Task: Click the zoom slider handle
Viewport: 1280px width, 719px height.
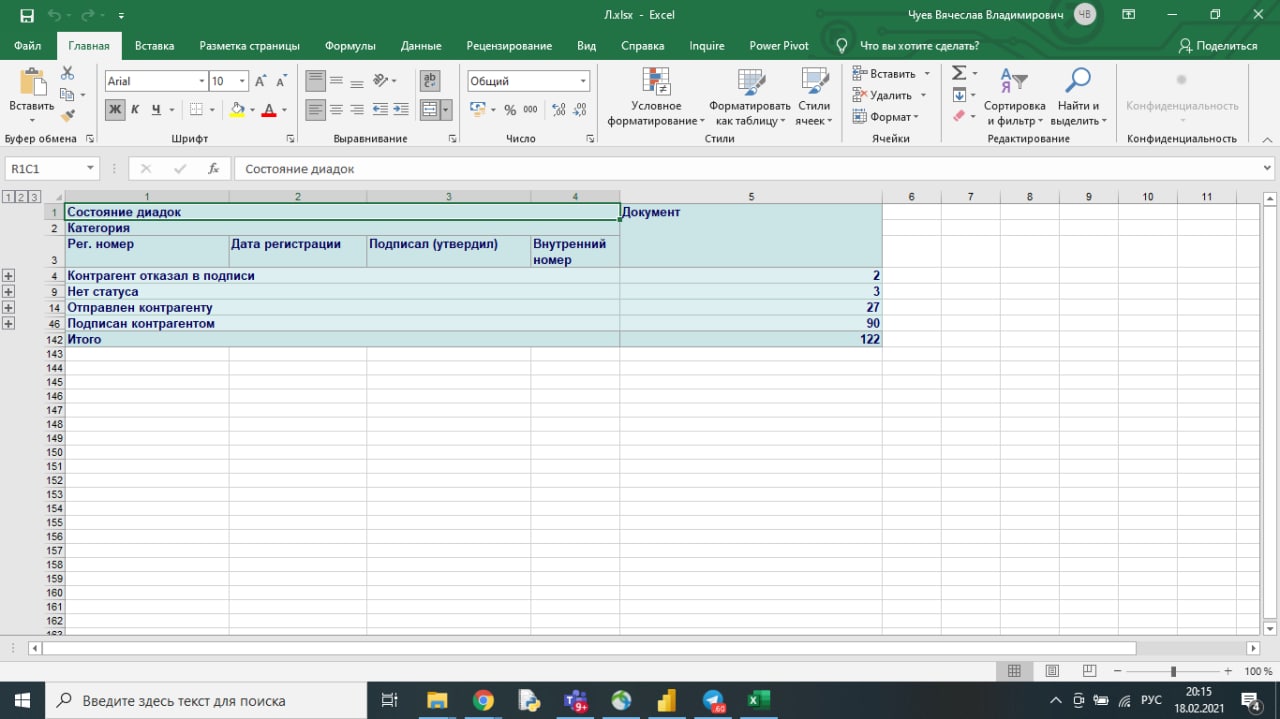Action: (1173, 671)
